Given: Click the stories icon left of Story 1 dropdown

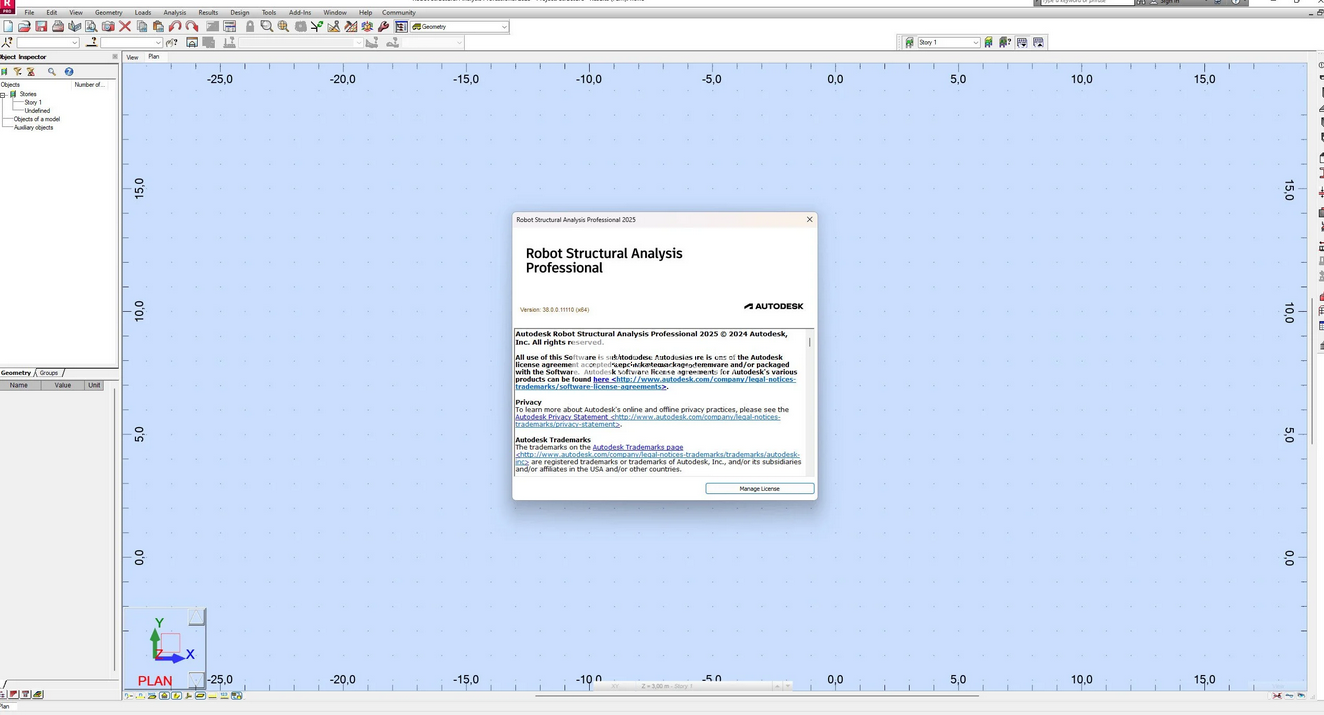Looking at the screenshot, I should point(909,43).
